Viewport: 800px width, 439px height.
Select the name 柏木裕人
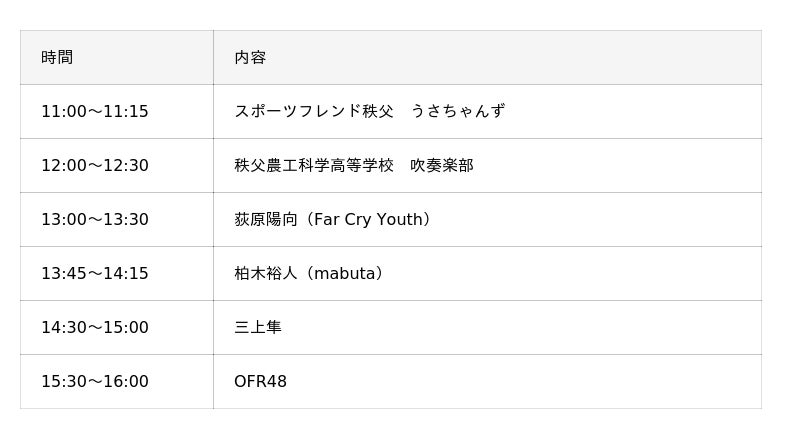point(266,274)
